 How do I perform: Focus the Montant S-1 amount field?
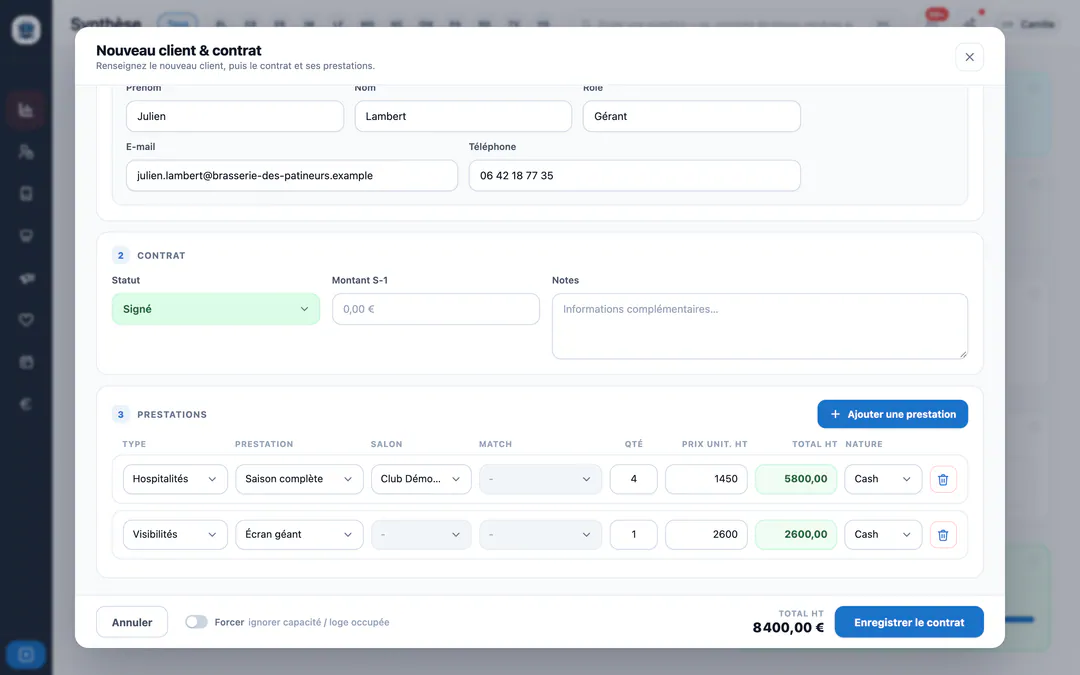point(436,309)
